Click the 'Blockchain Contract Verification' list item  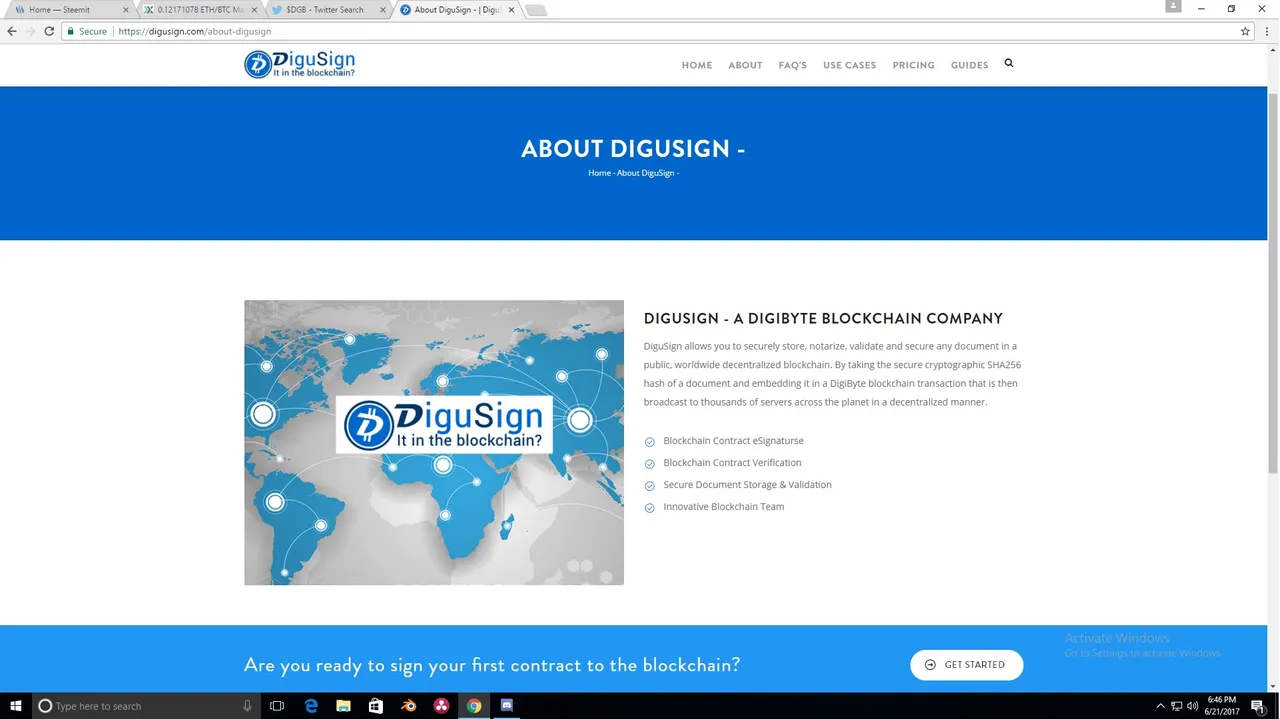[x=732, y=463]
